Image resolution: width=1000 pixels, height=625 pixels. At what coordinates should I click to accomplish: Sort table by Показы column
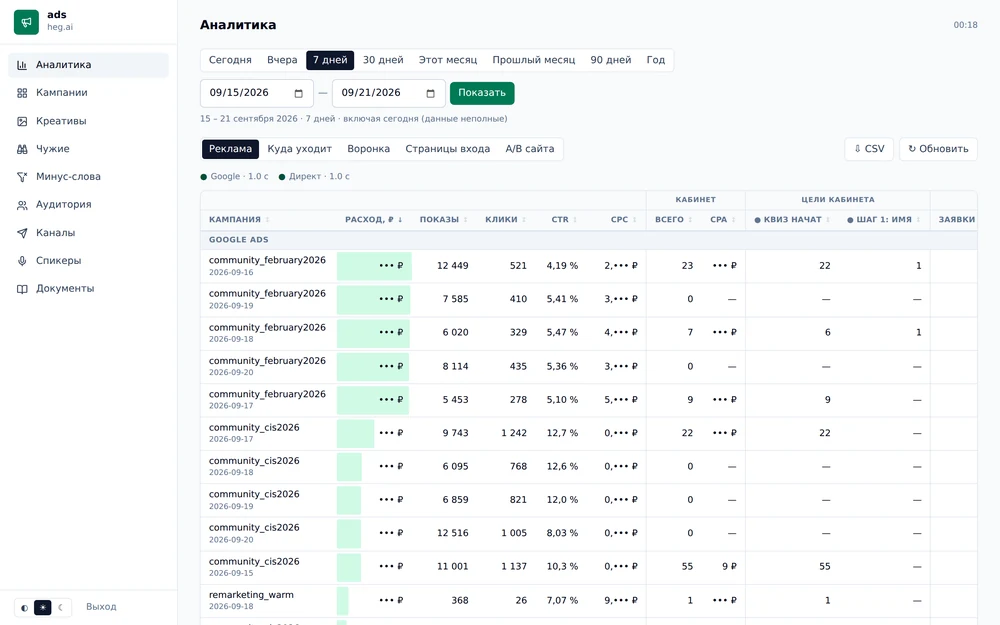pyautogui.click(x=444, y=219)
